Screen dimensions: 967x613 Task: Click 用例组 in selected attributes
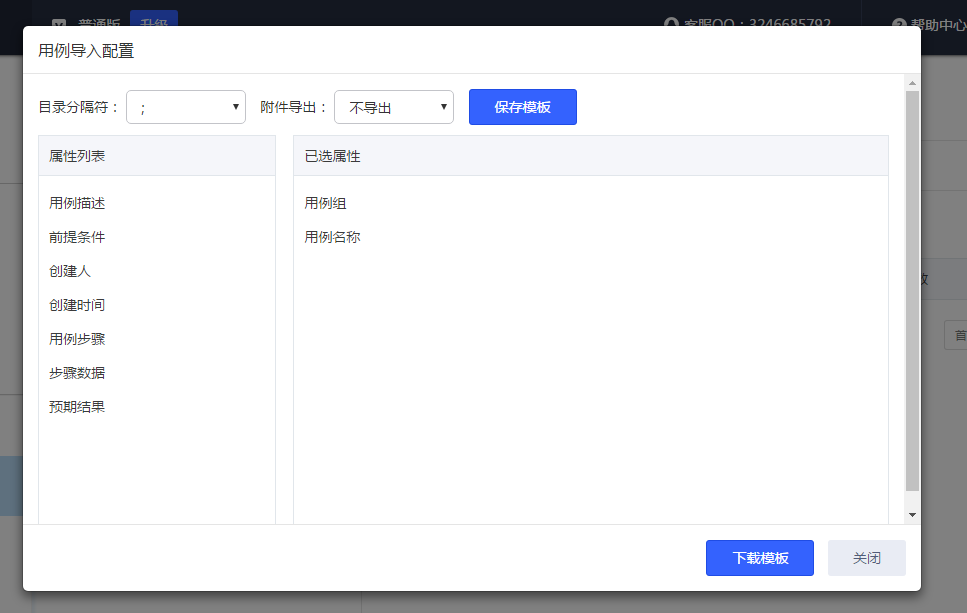click(x=325, y=203)
